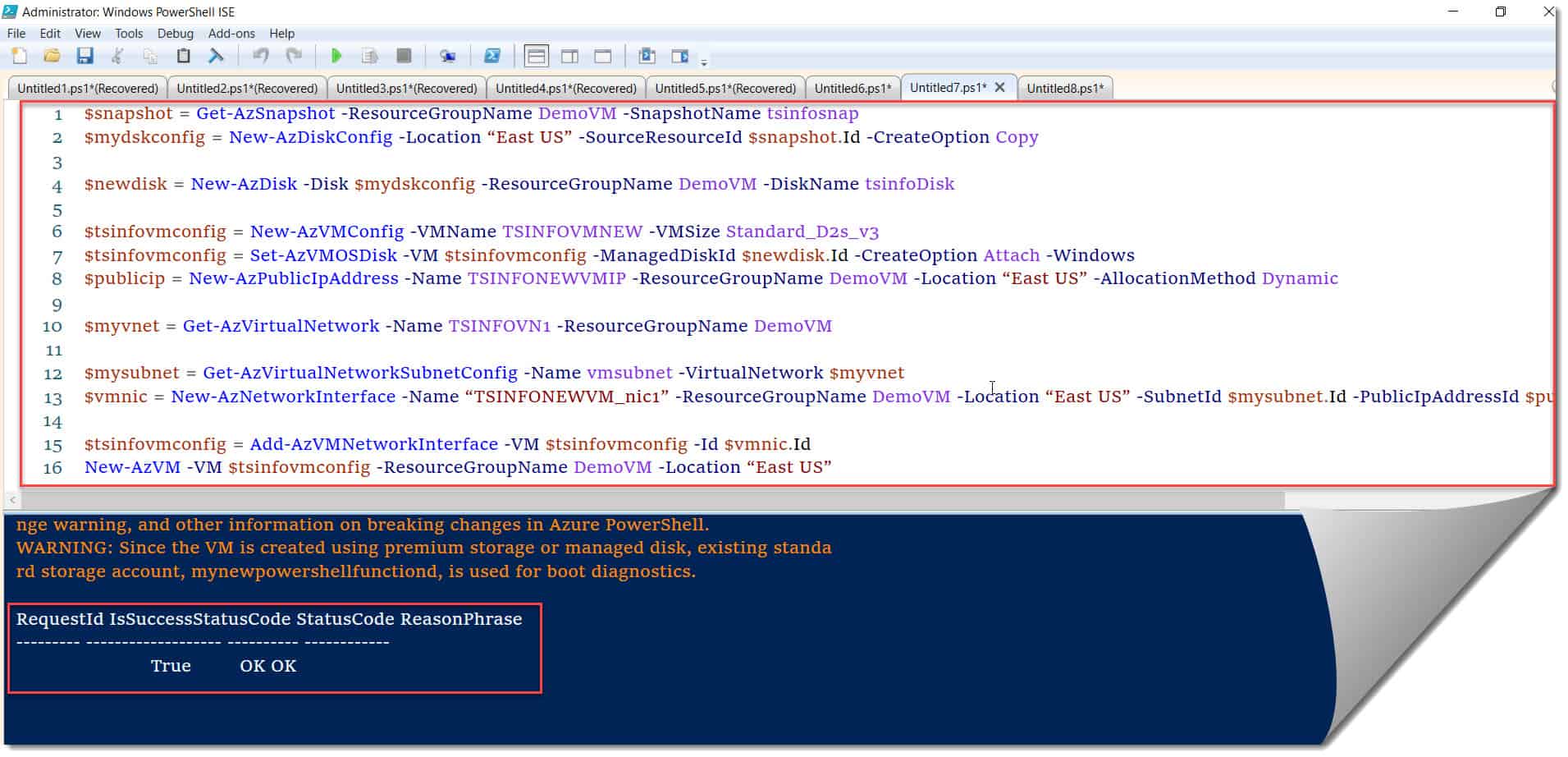Image resolution: width=1568 pixels, height=757 pixels.
Task: Select the Run Selection toolbar icon
Action: click(369, 56)
